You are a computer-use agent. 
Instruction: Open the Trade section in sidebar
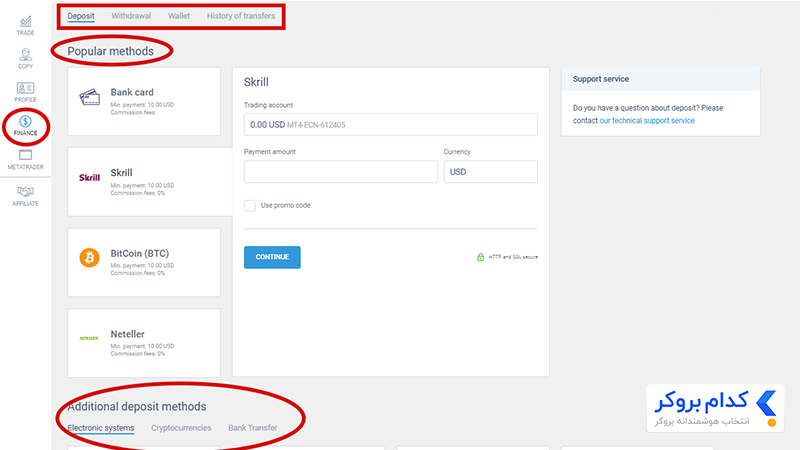(25, 26)
